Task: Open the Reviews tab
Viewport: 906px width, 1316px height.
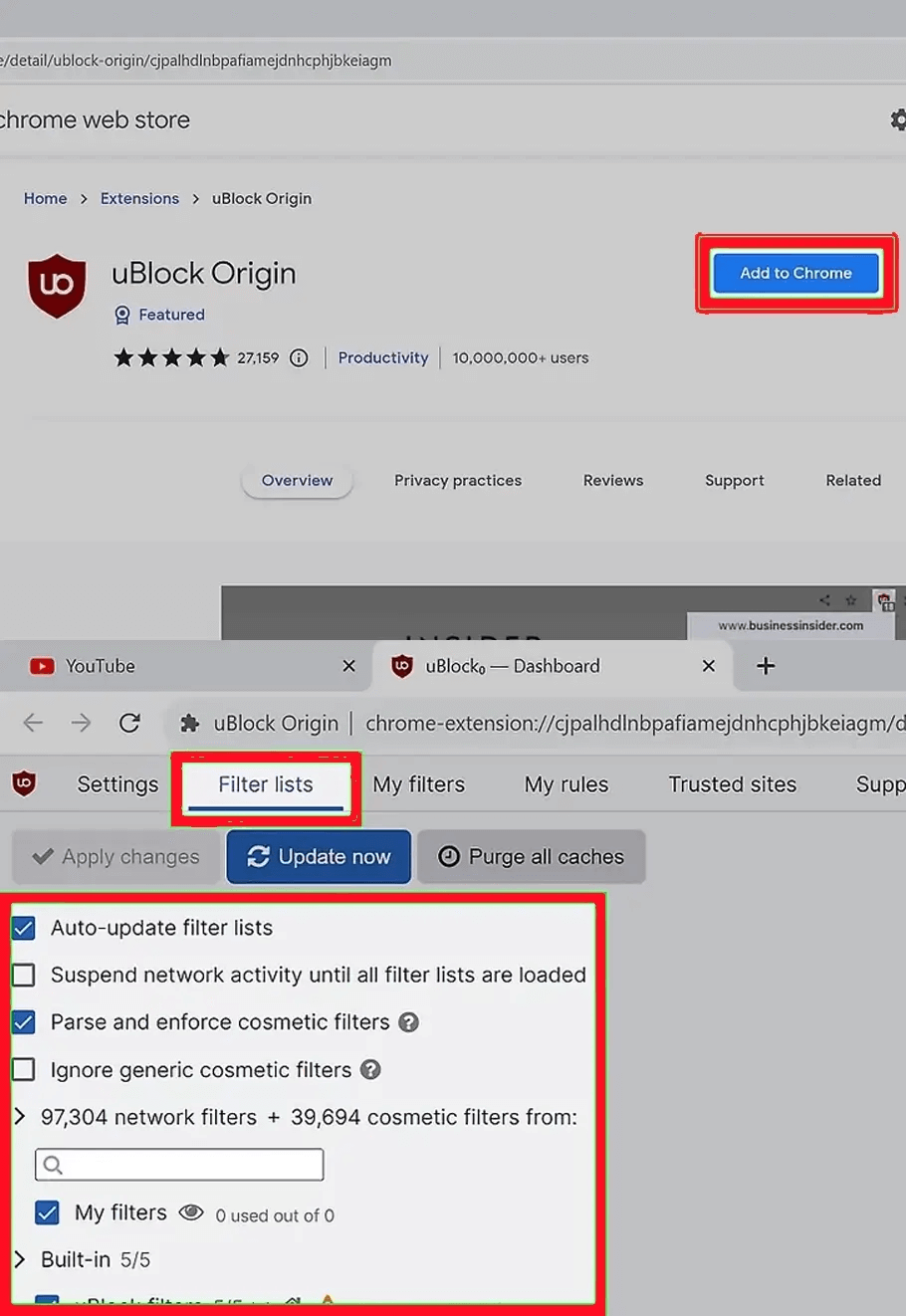Action: coord(613,481)
